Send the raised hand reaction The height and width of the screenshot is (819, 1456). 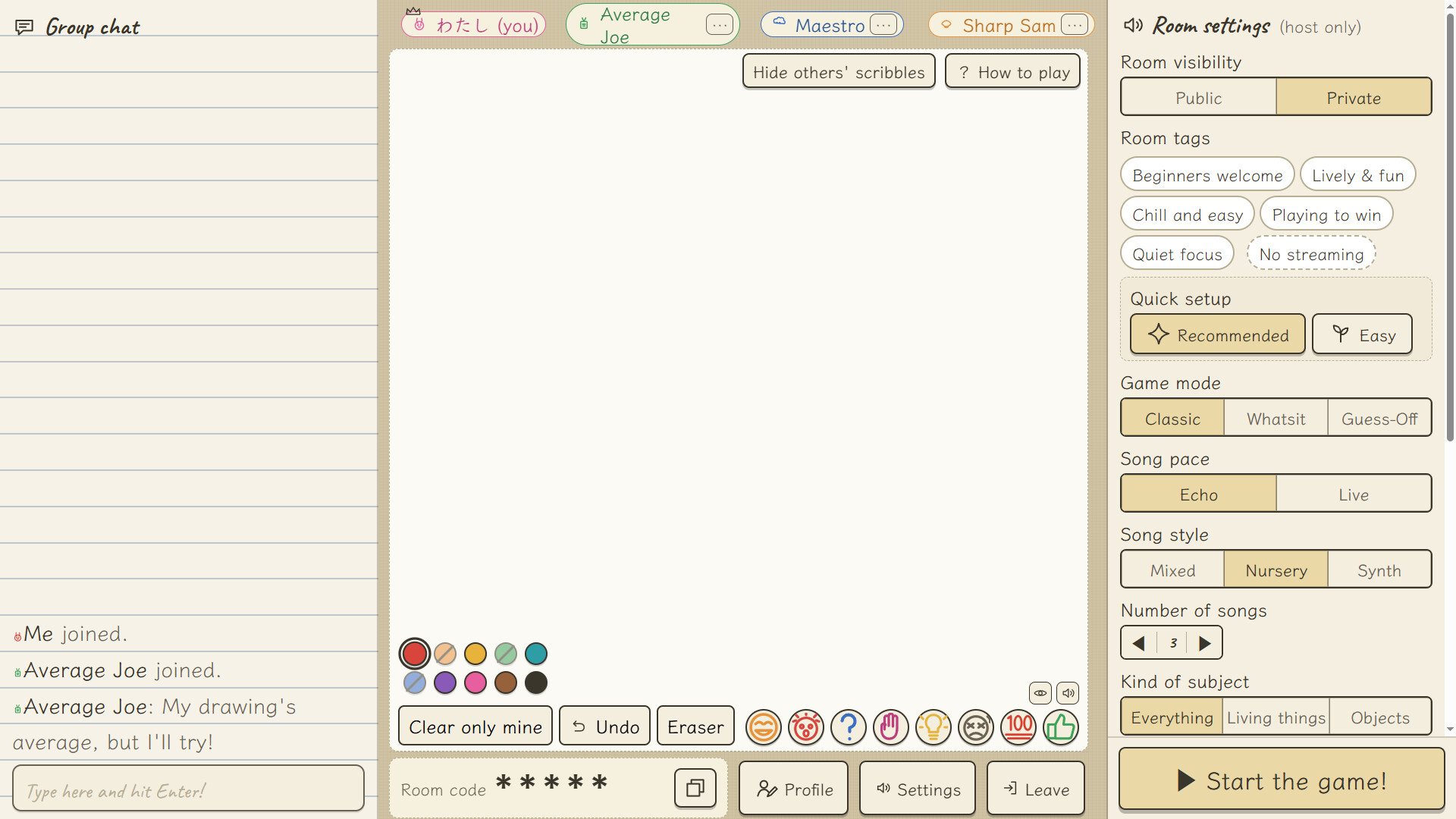pyautogui.click(x=890, y=727)
